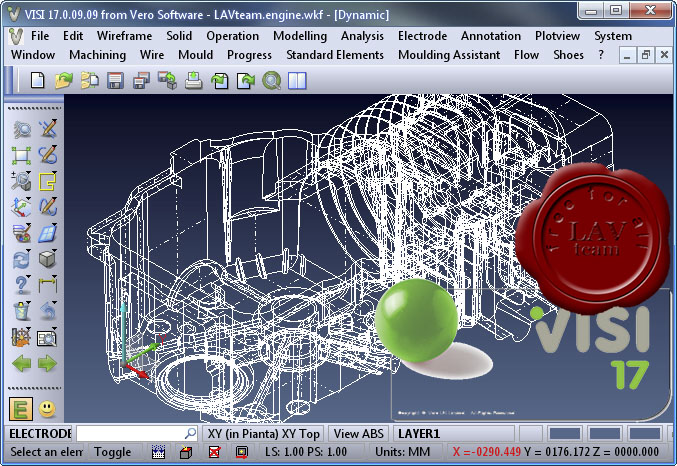
Task: Open file using the folder icon
Action: coord(64,80)
